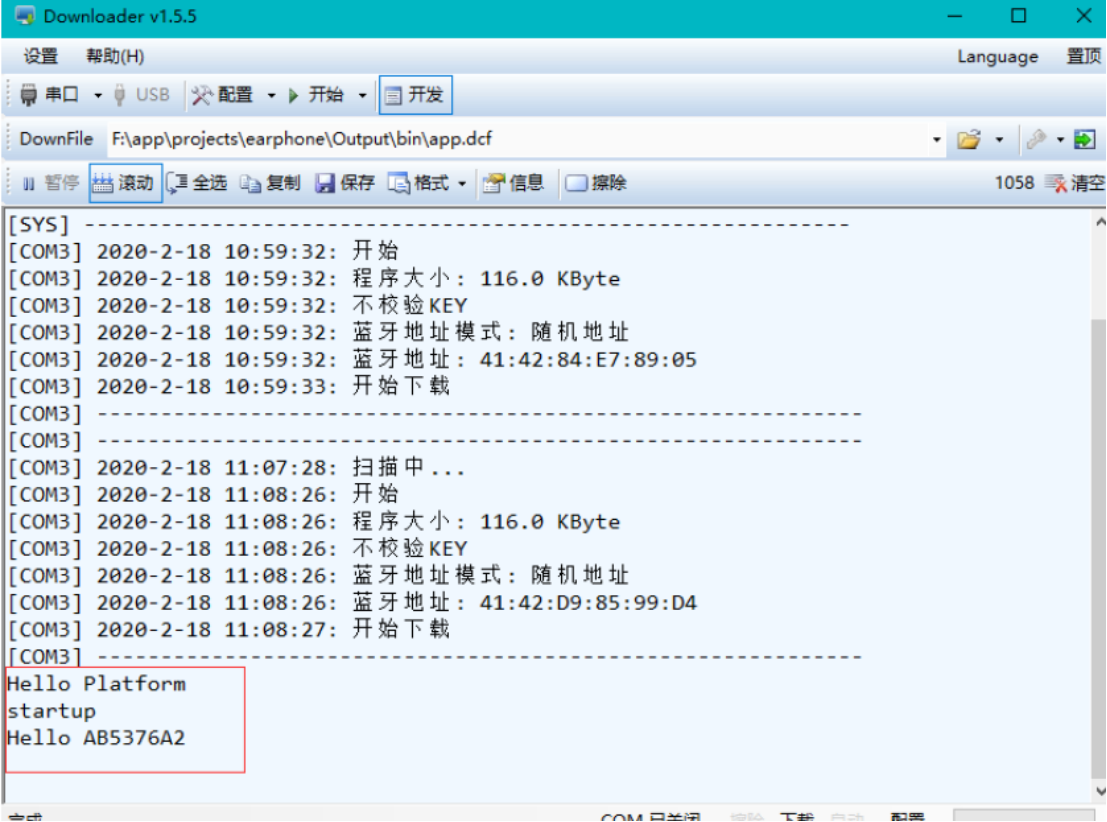Click the 11:08:26 不校验KEY log line
The width and height of the screenshot is (1107, 822).
(237, 549)
